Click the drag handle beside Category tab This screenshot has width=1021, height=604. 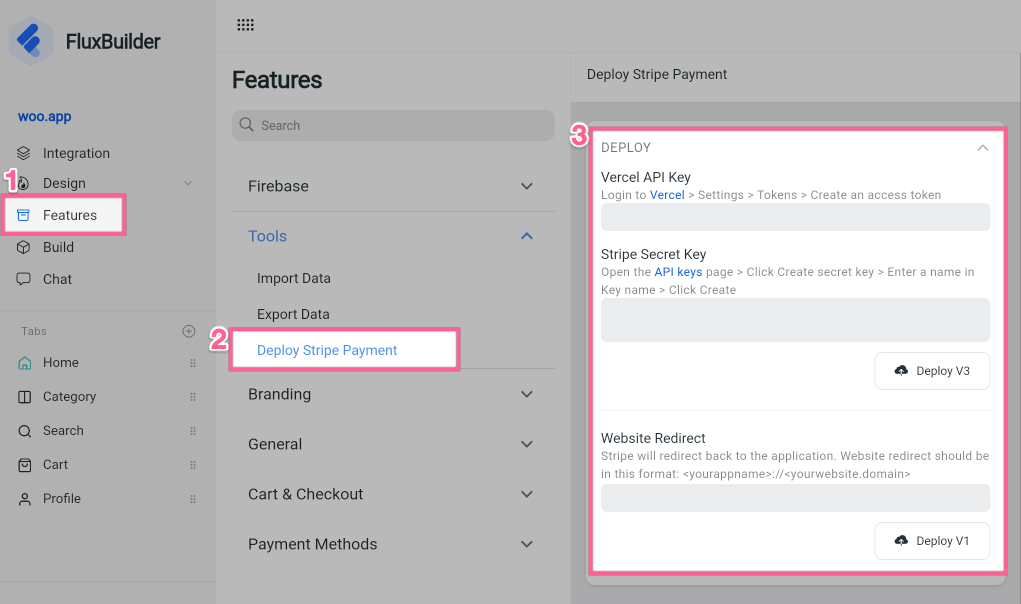(193, 397)
